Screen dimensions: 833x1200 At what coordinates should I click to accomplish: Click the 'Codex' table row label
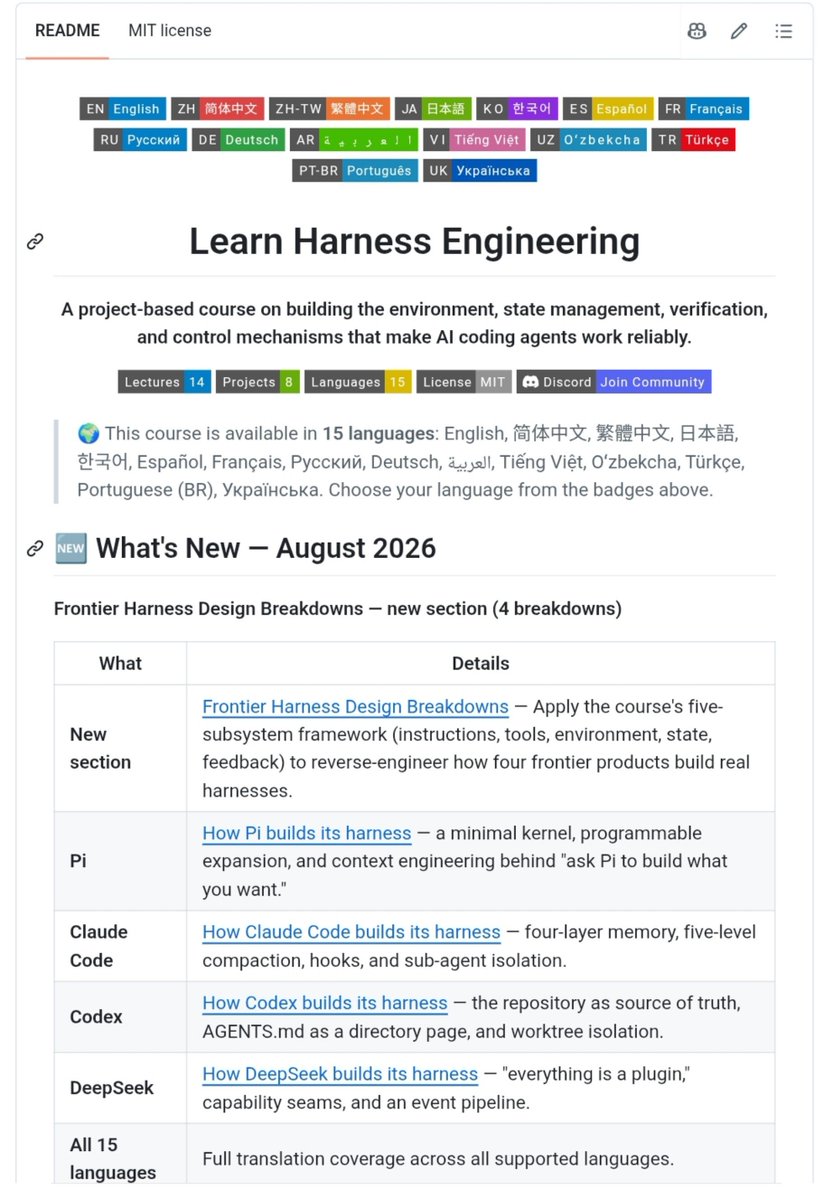[96, 1017]
